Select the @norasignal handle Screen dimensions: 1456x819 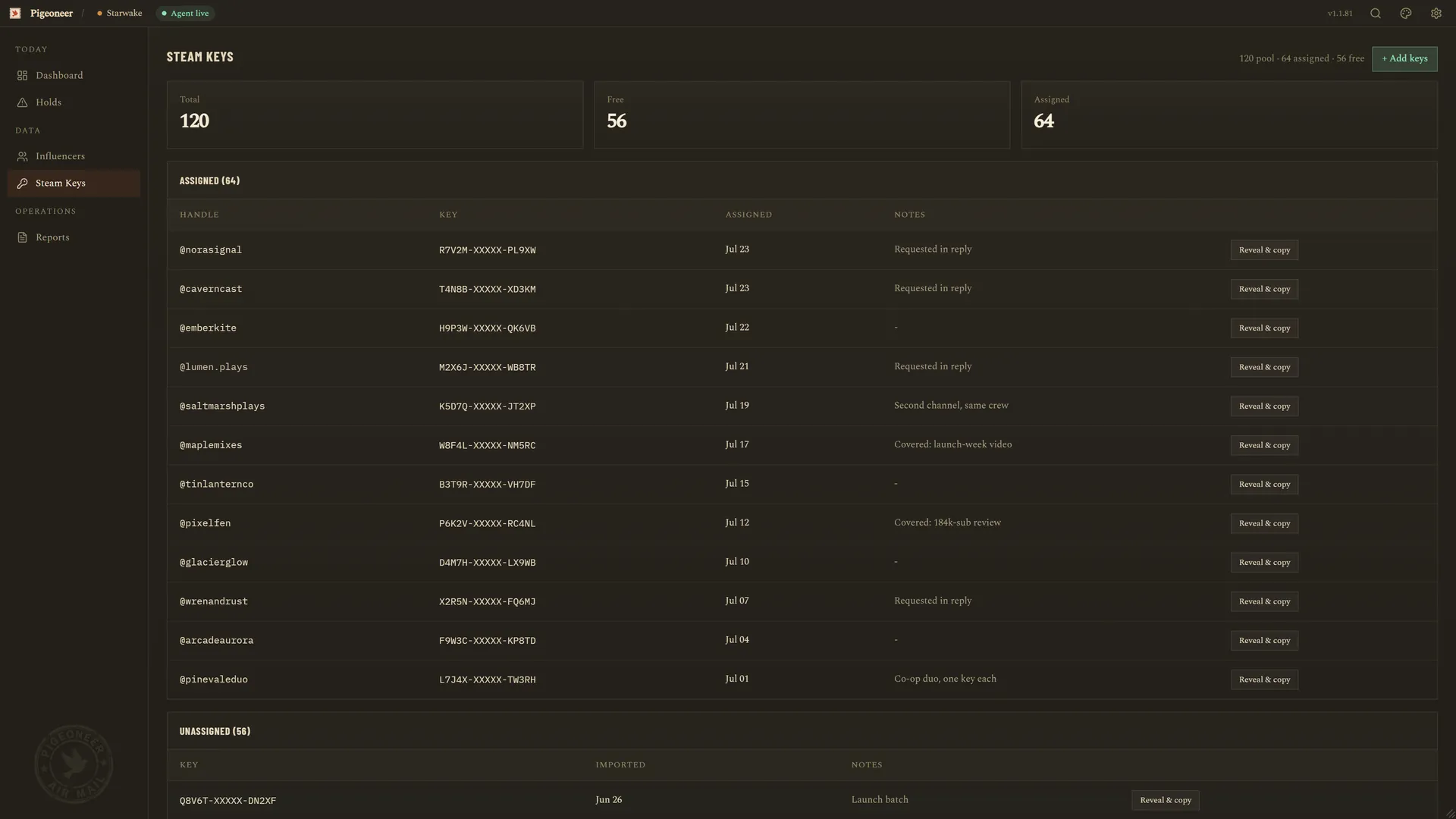(211, 250)
